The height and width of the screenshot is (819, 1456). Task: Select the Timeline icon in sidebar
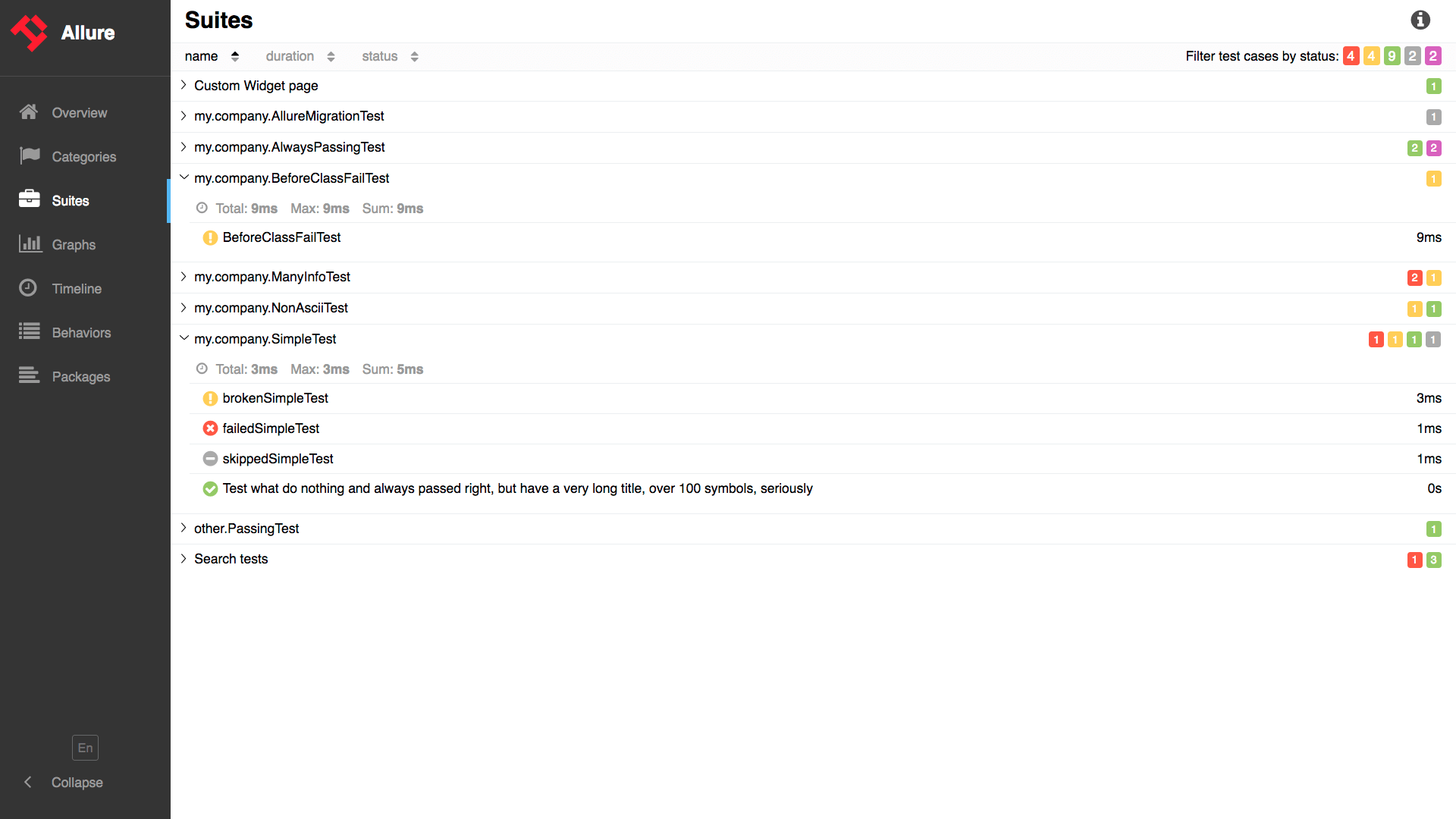(x=29, y=288)
